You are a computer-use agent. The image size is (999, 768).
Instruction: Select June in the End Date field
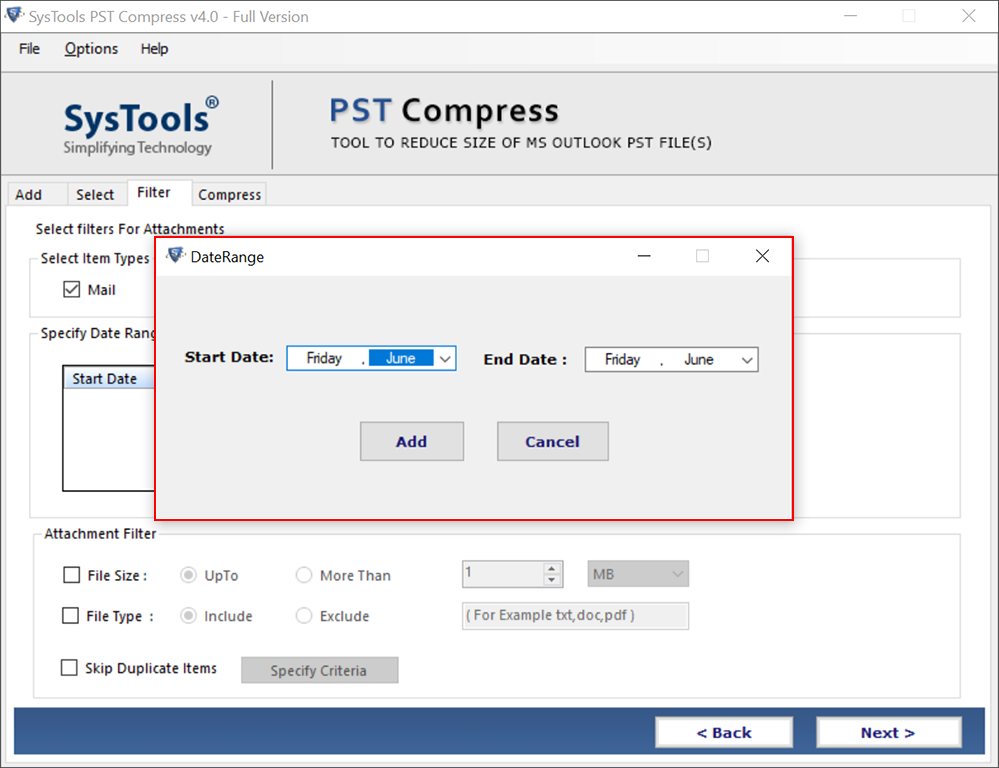point(699,360)
